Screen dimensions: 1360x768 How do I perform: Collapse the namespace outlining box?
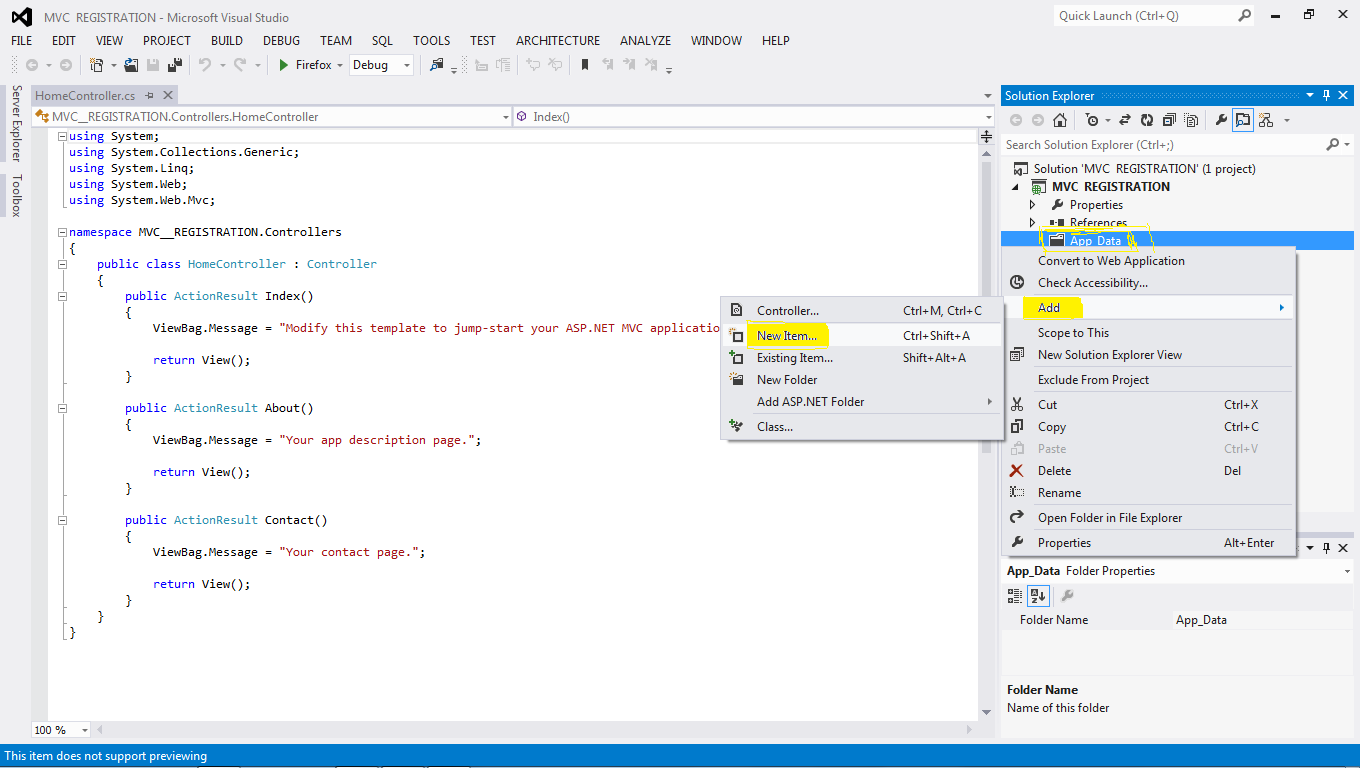[62, 232]
